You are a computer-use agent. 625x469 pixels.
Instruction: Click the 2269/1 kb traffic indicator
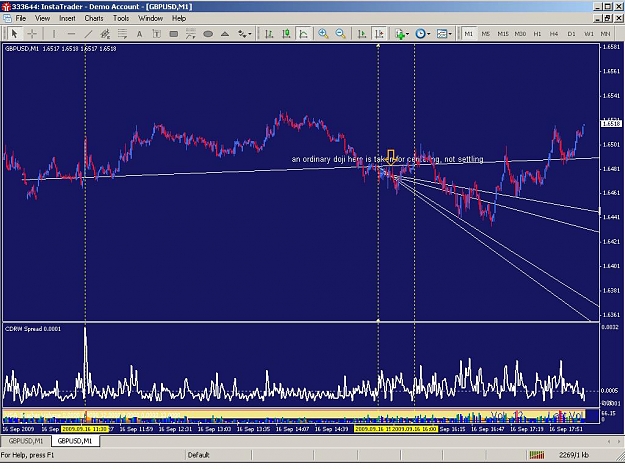574,455
